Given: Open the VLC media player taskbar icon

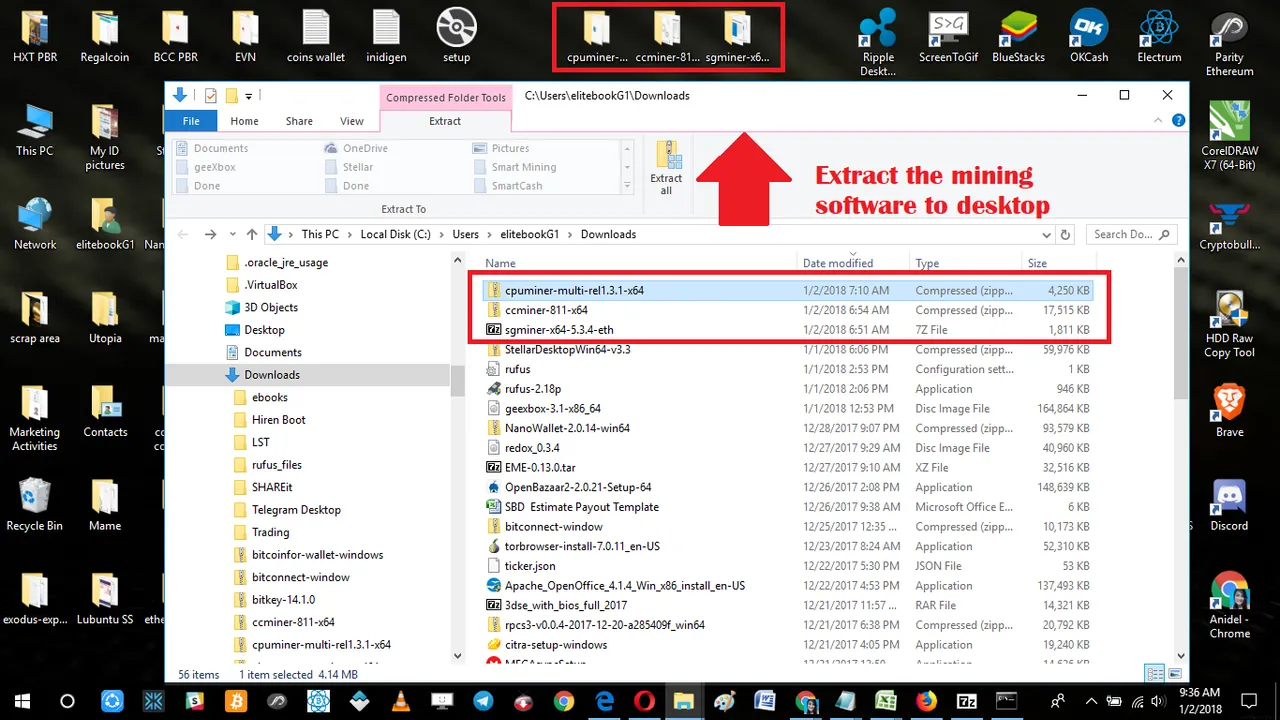Looking at the screenshot, I should point(401,701).
